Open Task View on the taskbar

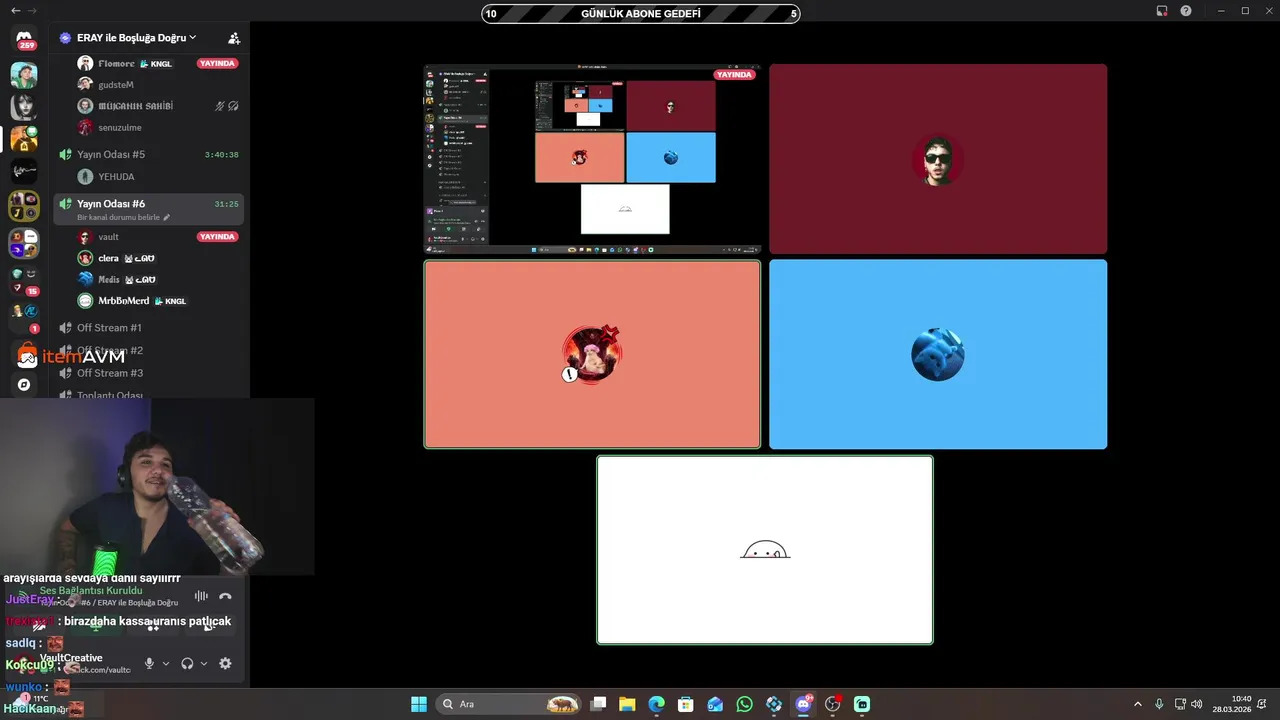tap(598, 704)
